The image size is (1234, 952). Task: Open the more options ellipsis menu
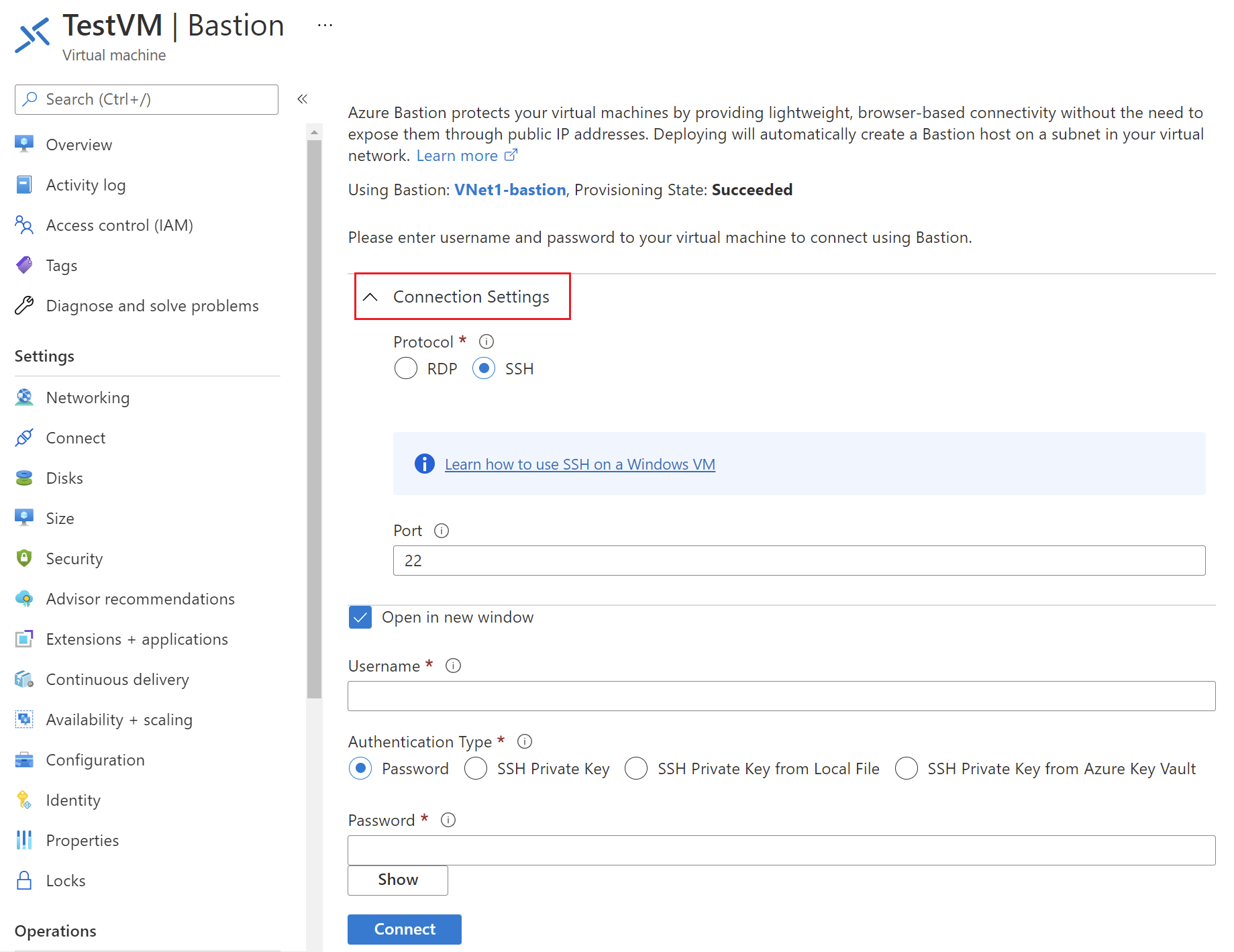325,25
